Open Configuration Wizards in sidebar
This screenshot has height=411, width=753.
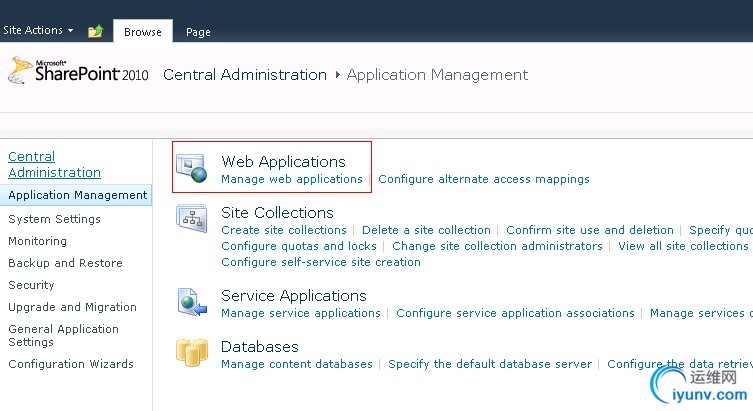pyautogui.click(x=70, y=364)
